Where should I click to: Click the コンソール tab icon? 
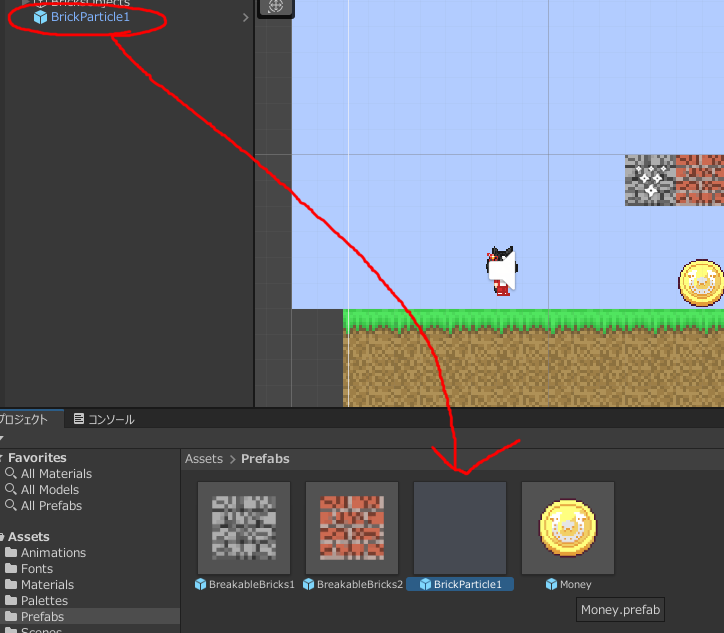tap(79, 419)
